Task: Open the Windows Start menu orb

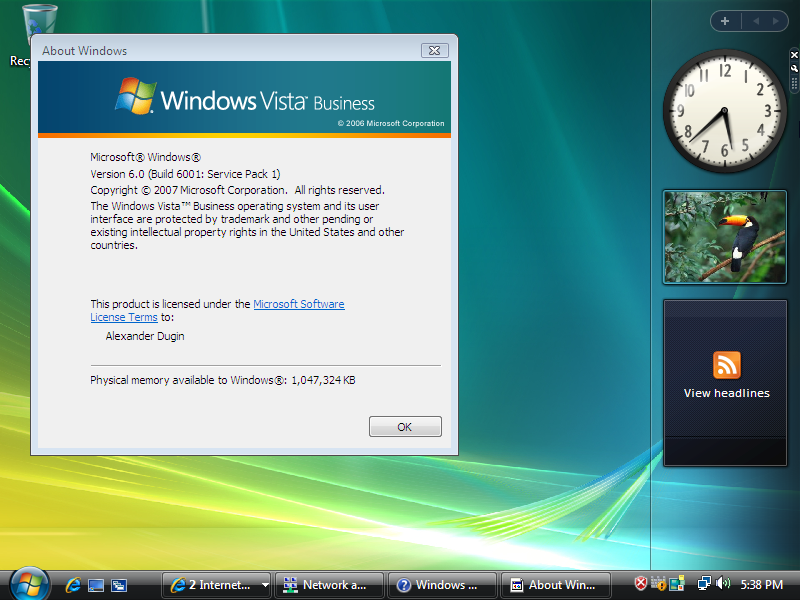Action: click(x=30, y=584)
